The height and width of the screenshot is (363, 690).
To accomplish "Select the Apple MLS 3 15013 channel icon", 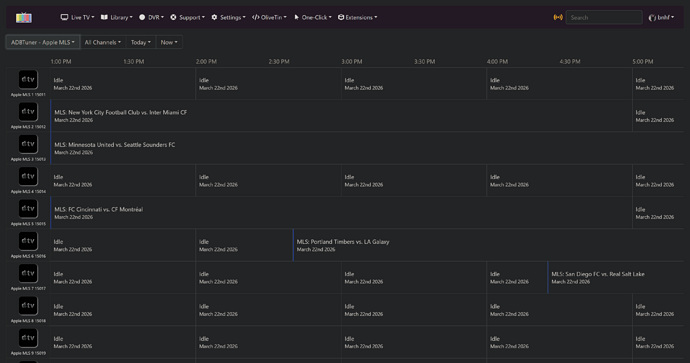I will click(x=28, y=144).
